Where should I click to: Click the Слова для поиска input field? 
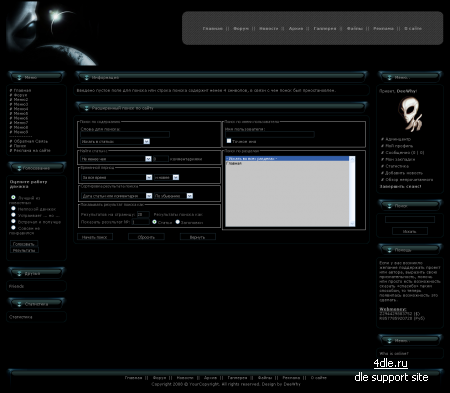[125, 134]
